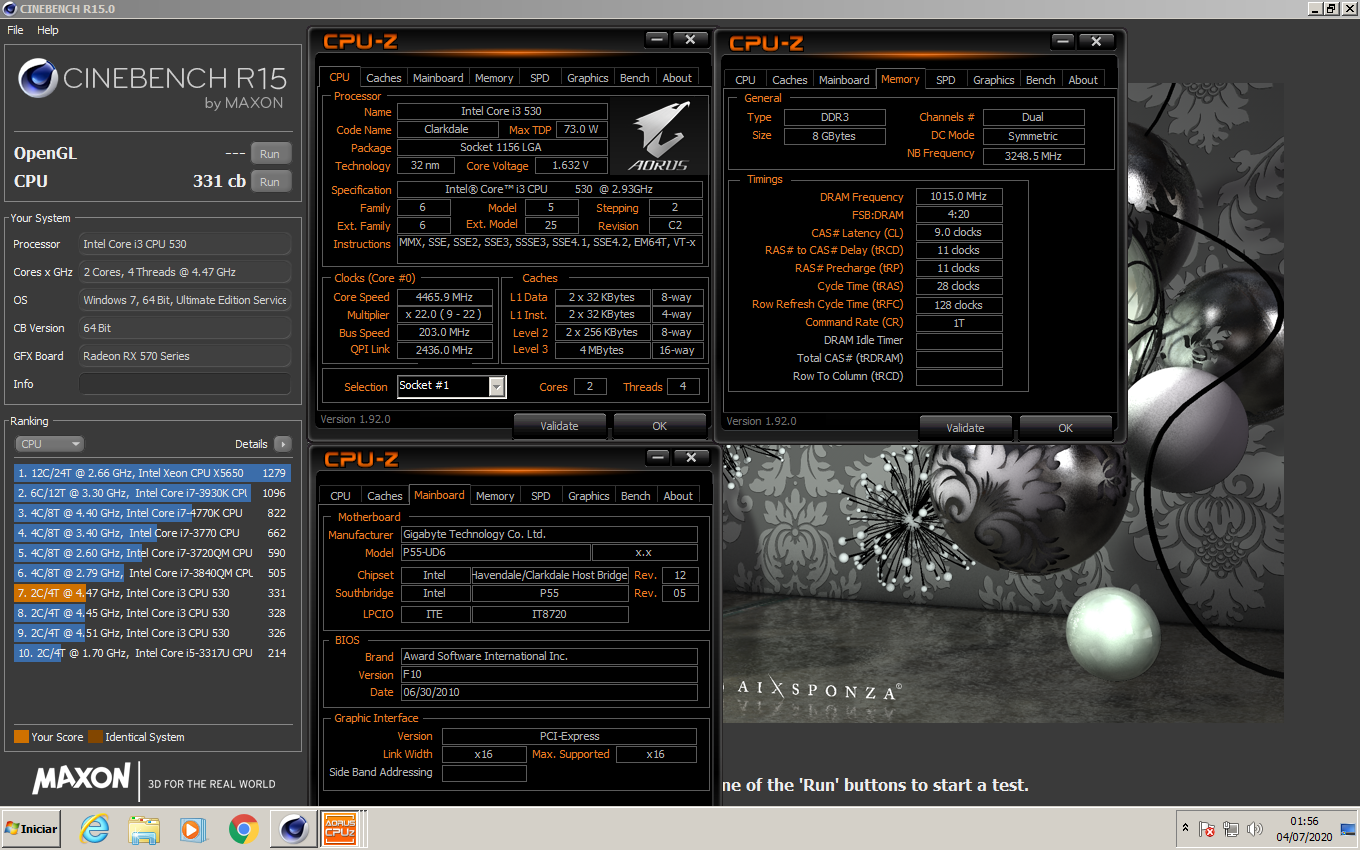Close the top-left CPU-Z window

(x=690, y=39)
